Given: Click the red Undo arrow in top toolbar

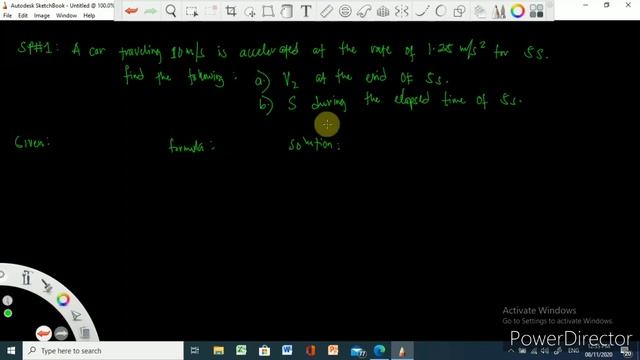Looking at the screenshot, I should point(131,11).
